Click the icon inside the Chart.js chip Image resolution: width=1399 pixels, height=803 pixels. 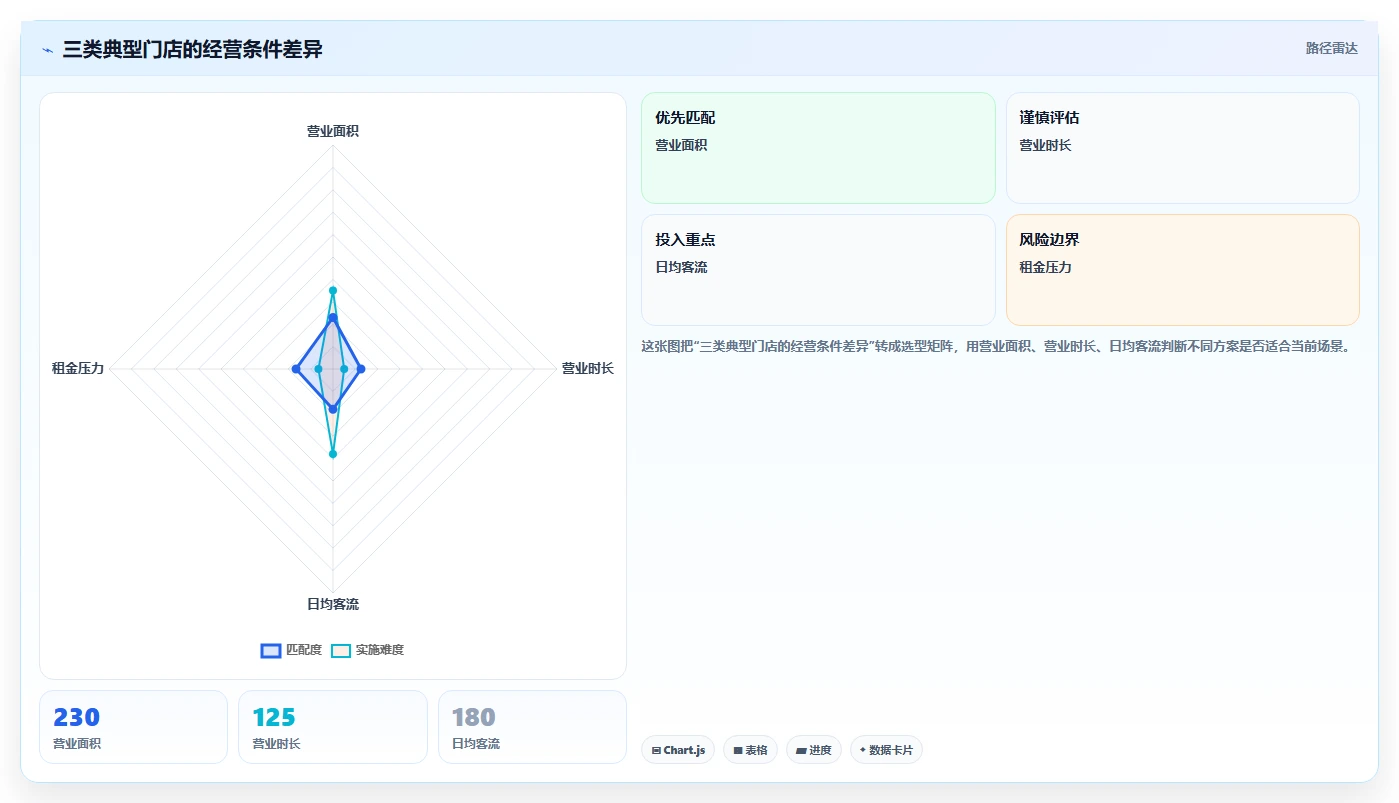tap(656, 750)
